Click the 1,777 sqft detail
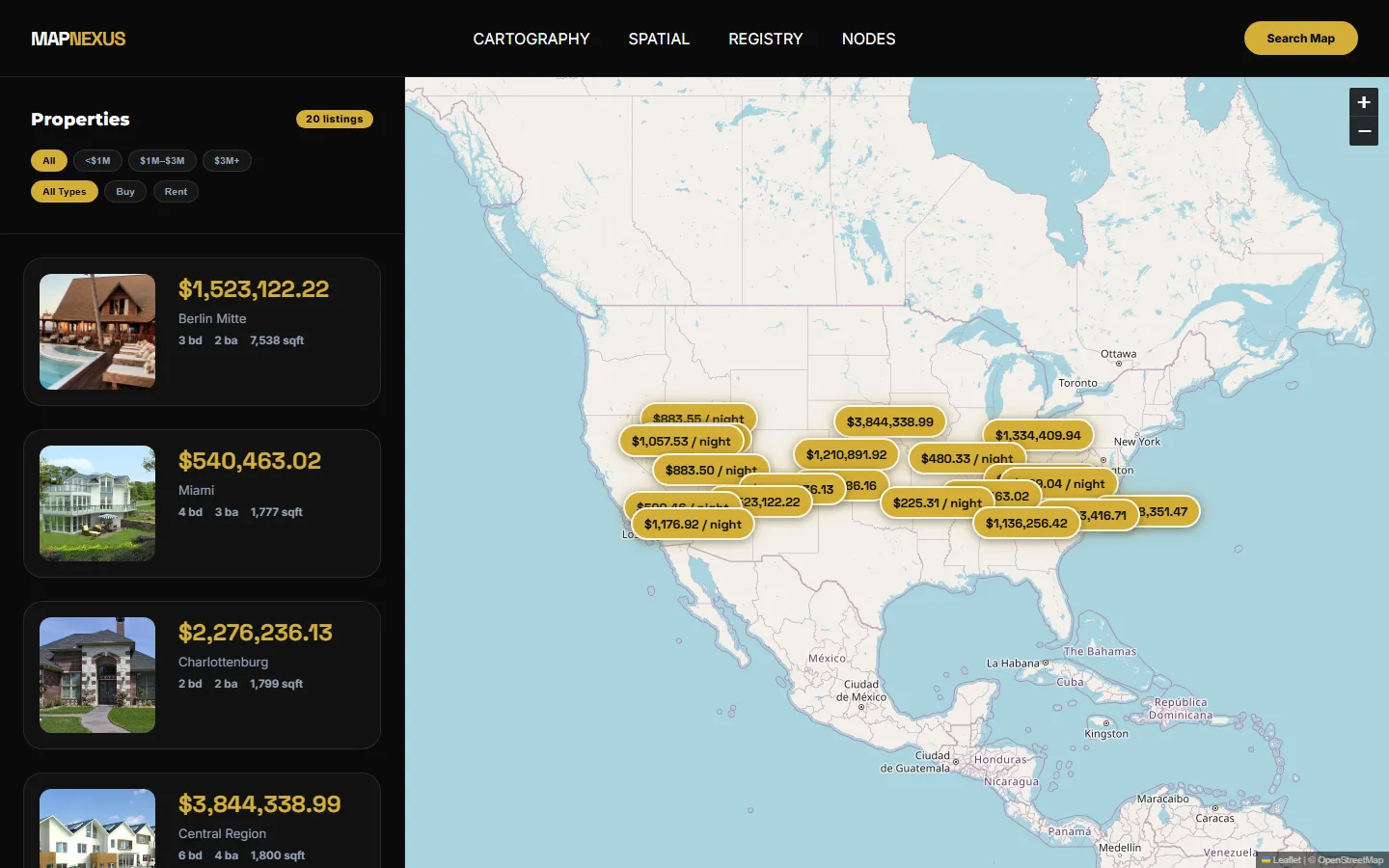 277,512
